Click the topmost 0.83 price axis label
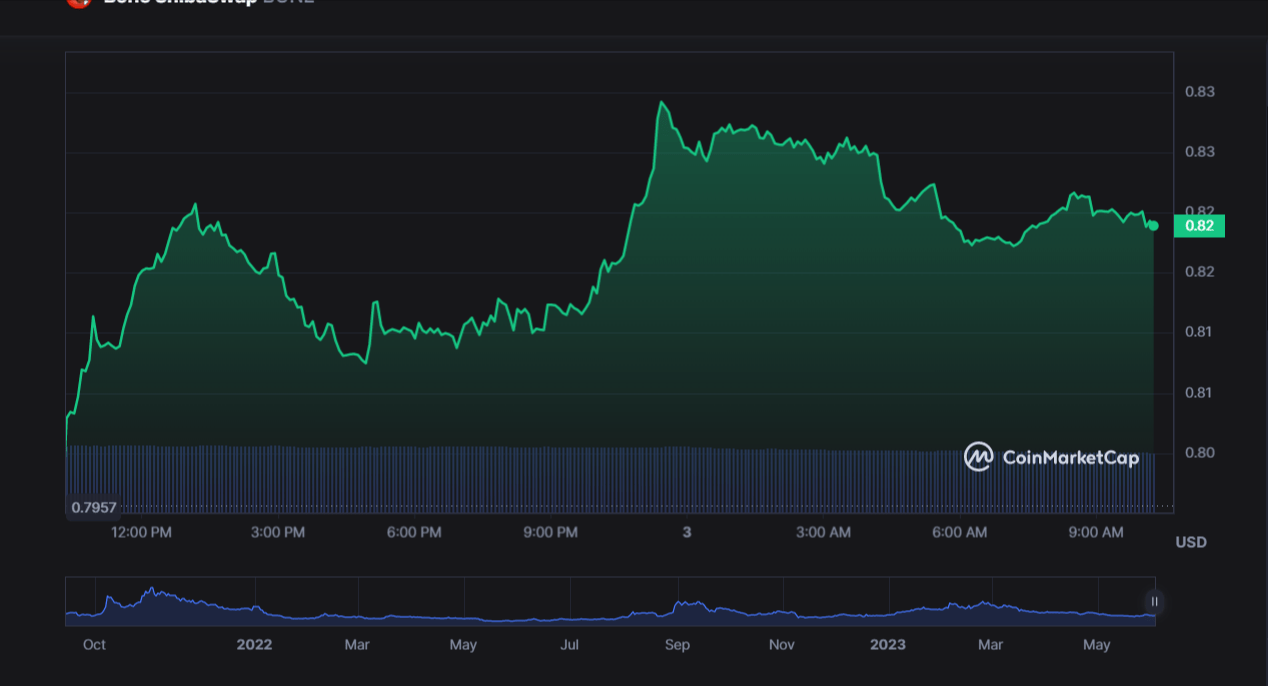Screen dimensions: 1268x686 (x=1200, y=92)
